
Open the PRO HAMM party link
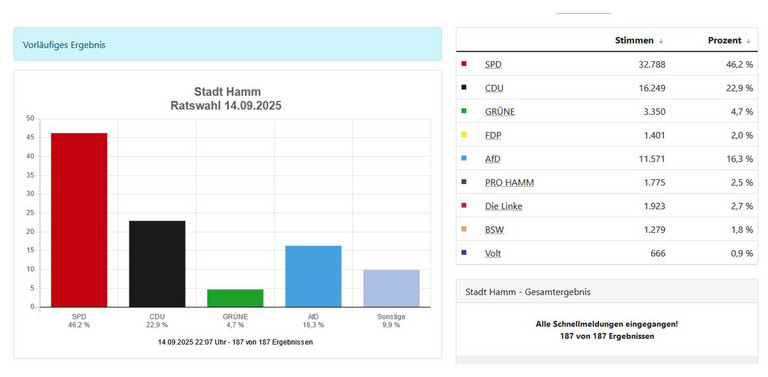[x=509, y=183]
